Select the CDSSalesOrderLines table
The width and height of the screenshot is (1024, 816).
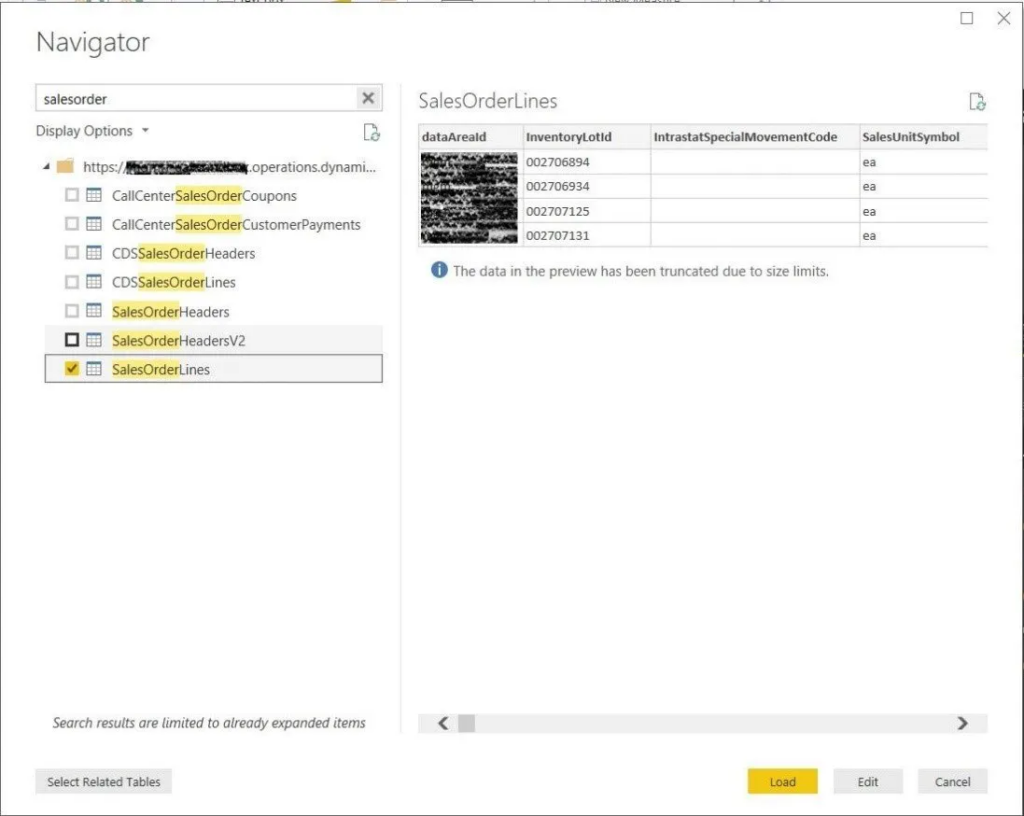click(x=174, y=282)
